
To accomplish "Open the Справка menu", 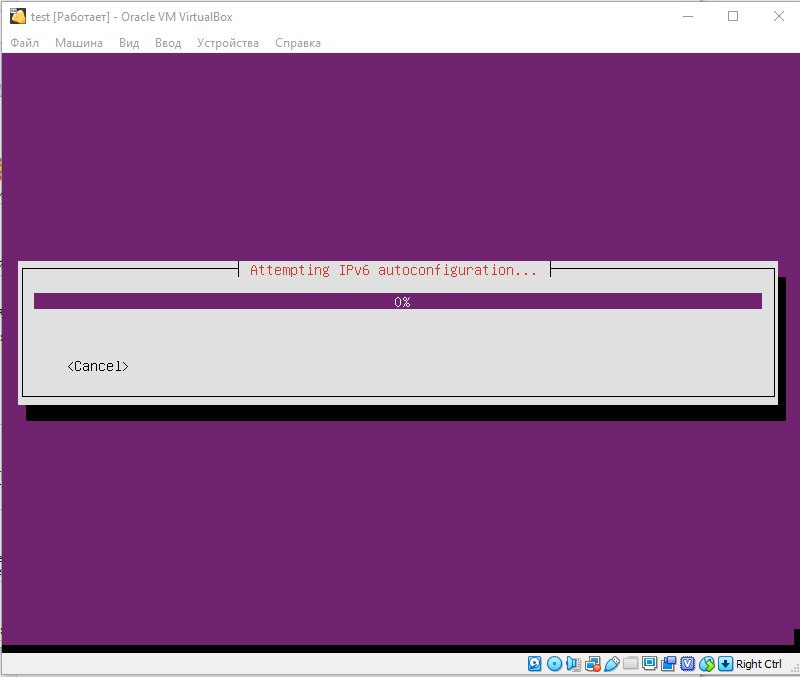I will click(x=298, y=43).
